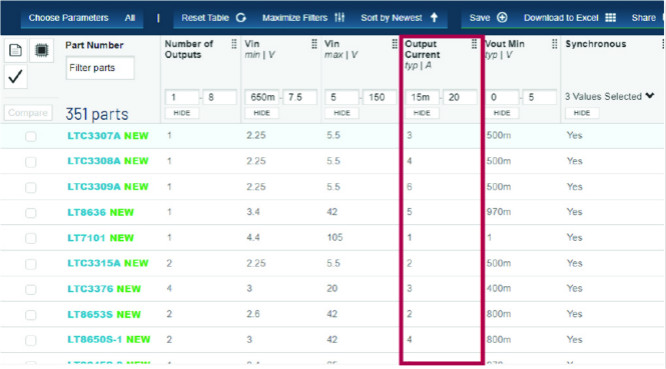Click the Sort by Newest arrow icon
This screenshot has width=666, height=369.
[x=434, y=17]
